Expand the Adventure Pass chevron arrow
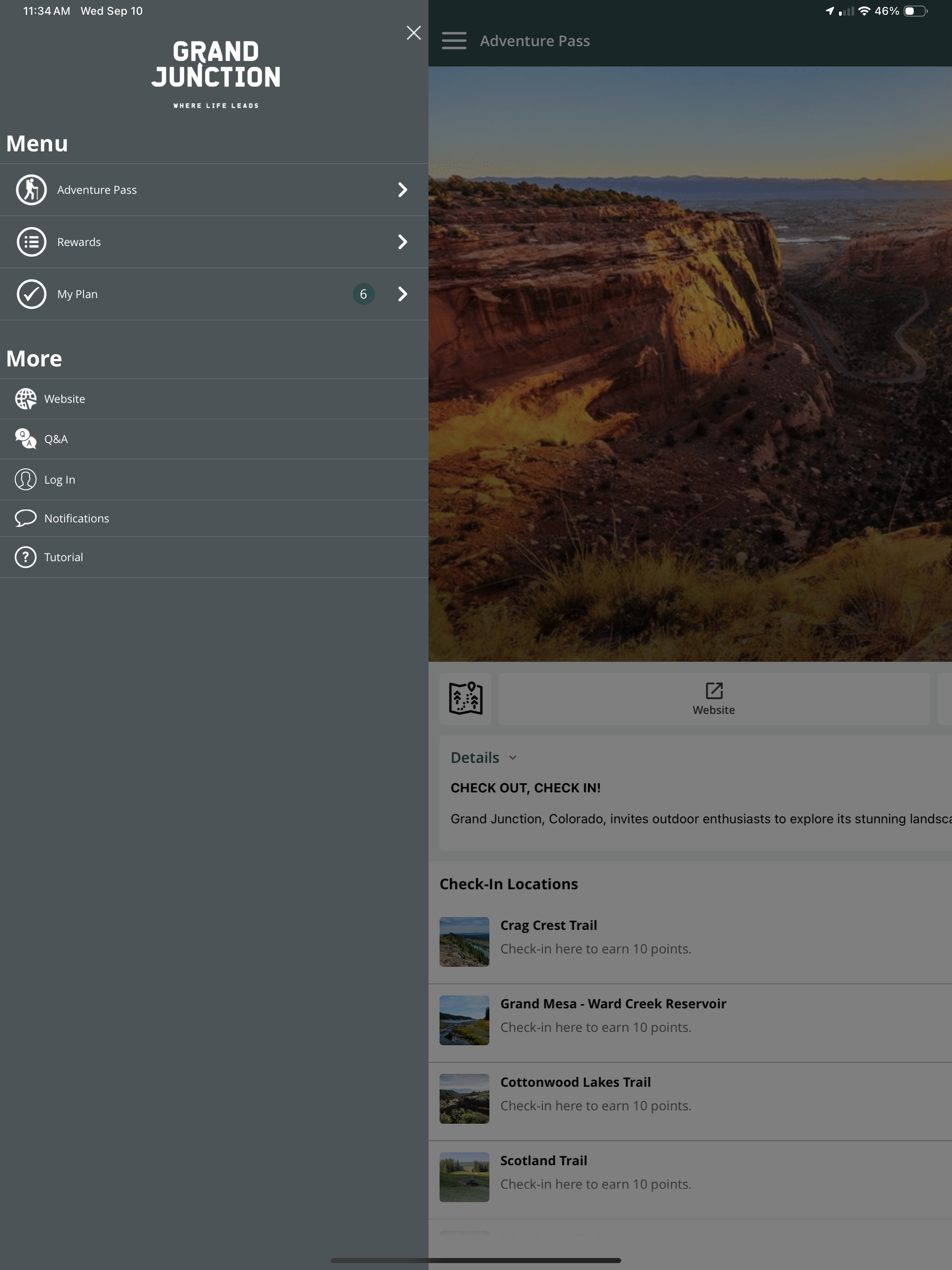This screenshot has height=1270, width=952. tap(403, 190)
